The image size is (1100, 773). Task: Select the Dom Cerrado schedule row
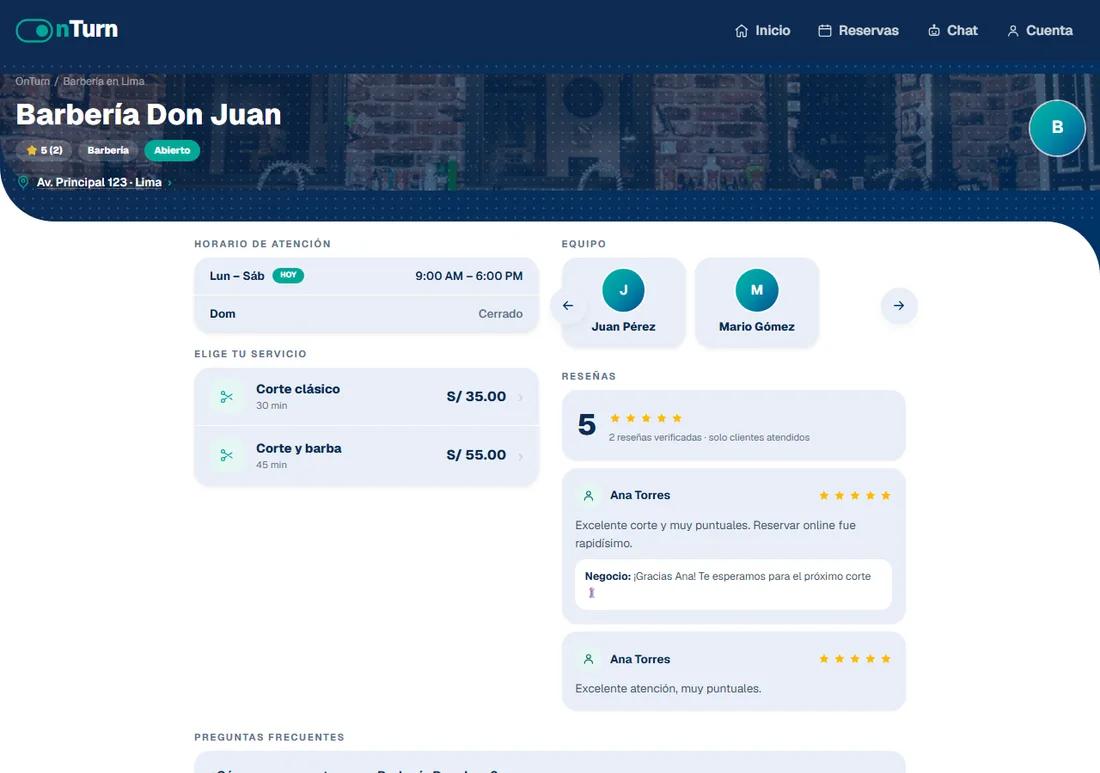(x=366, y=314)
